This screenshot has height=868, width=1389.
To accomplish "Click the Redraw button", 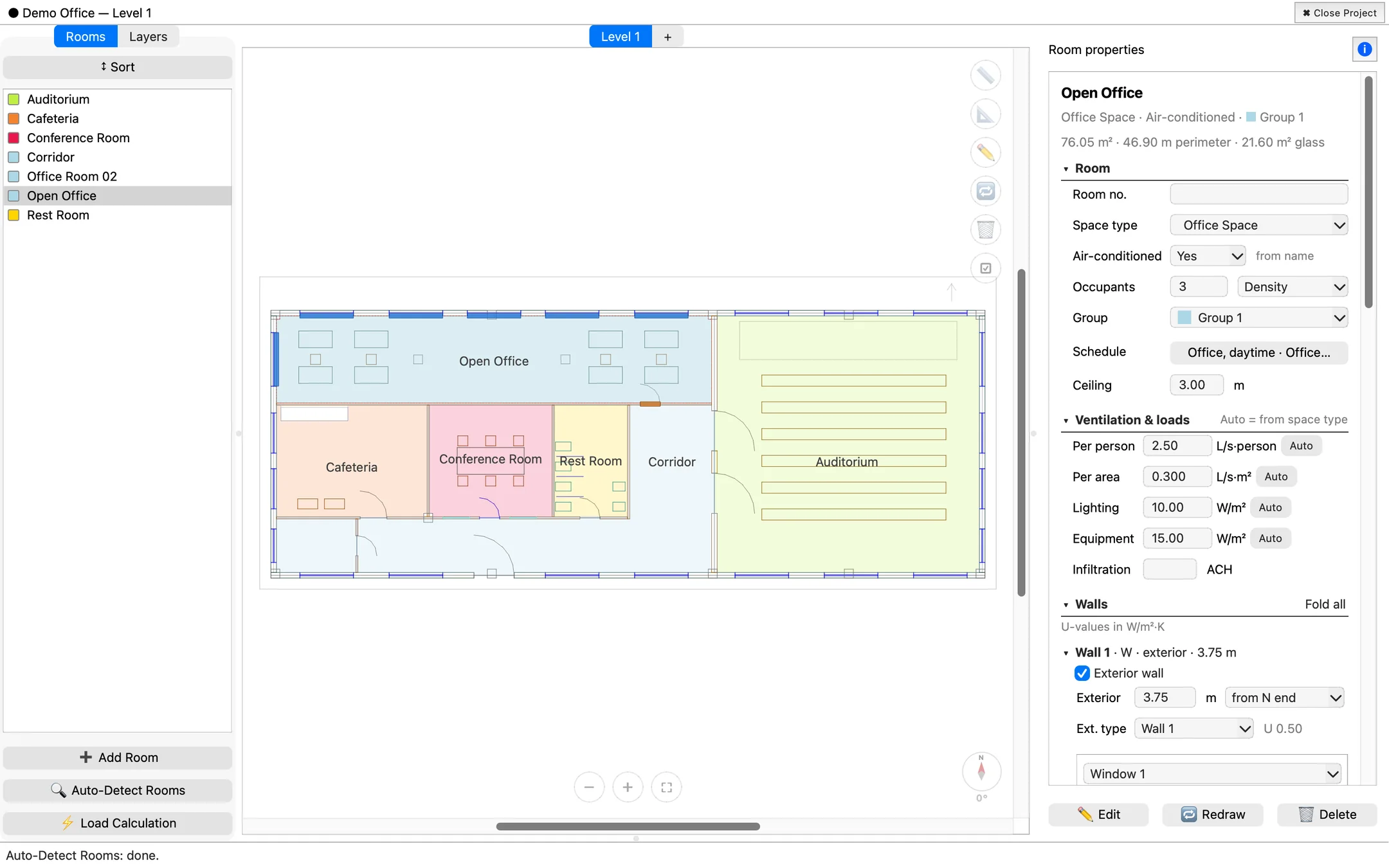I will click(1213, 815).
